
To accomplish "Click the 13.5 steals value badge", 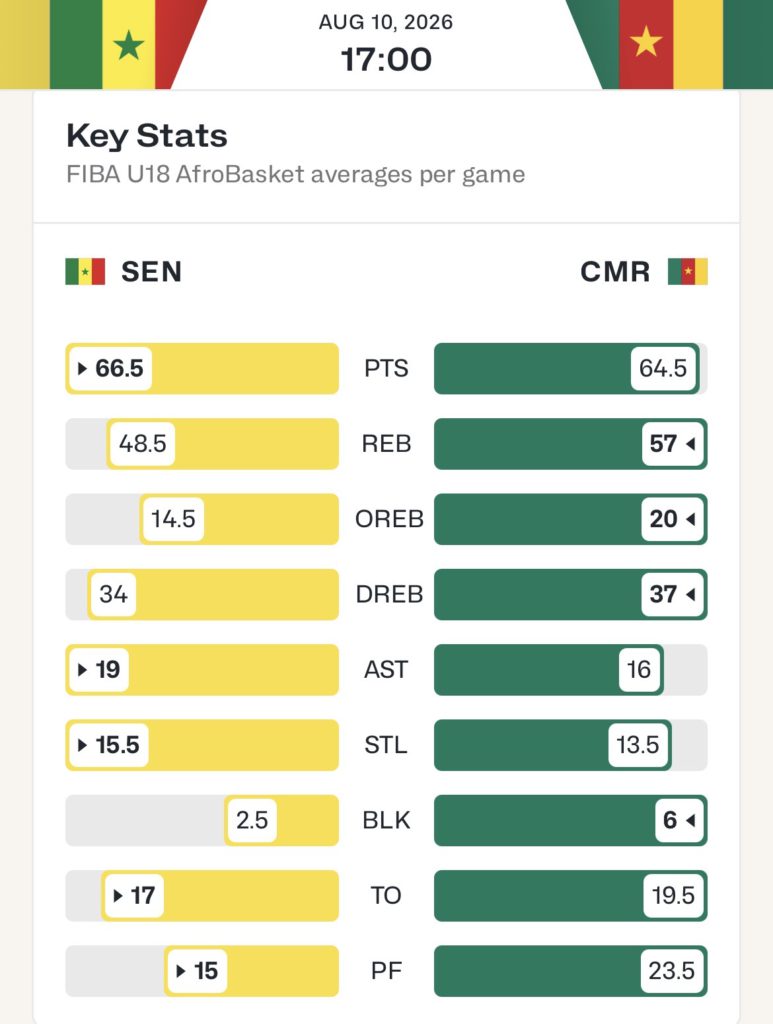I will (638, 745).
